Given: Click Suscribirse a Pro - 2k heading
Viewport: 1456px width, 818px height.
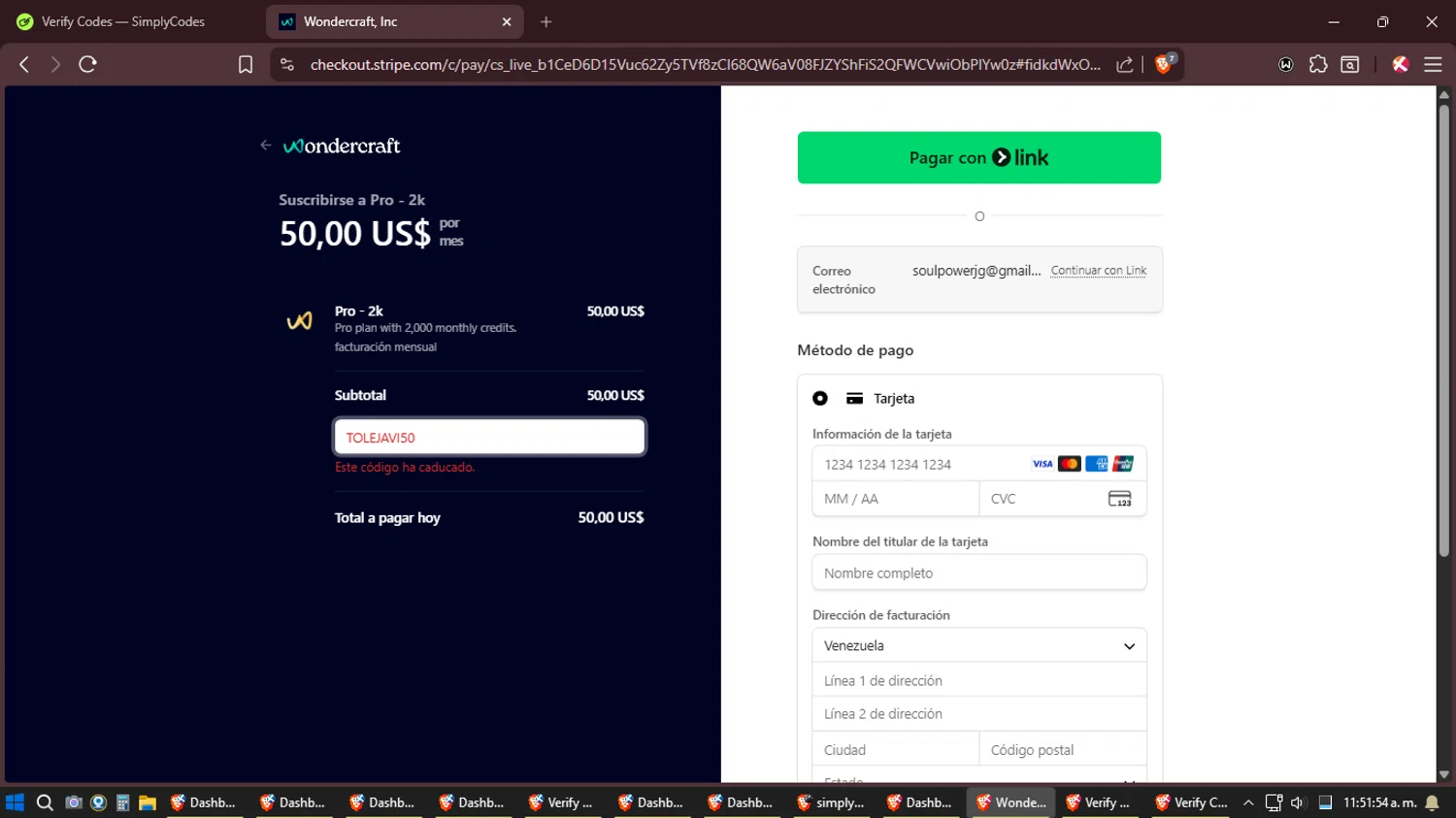Looking at the screenshot, I should coord(352,200).
